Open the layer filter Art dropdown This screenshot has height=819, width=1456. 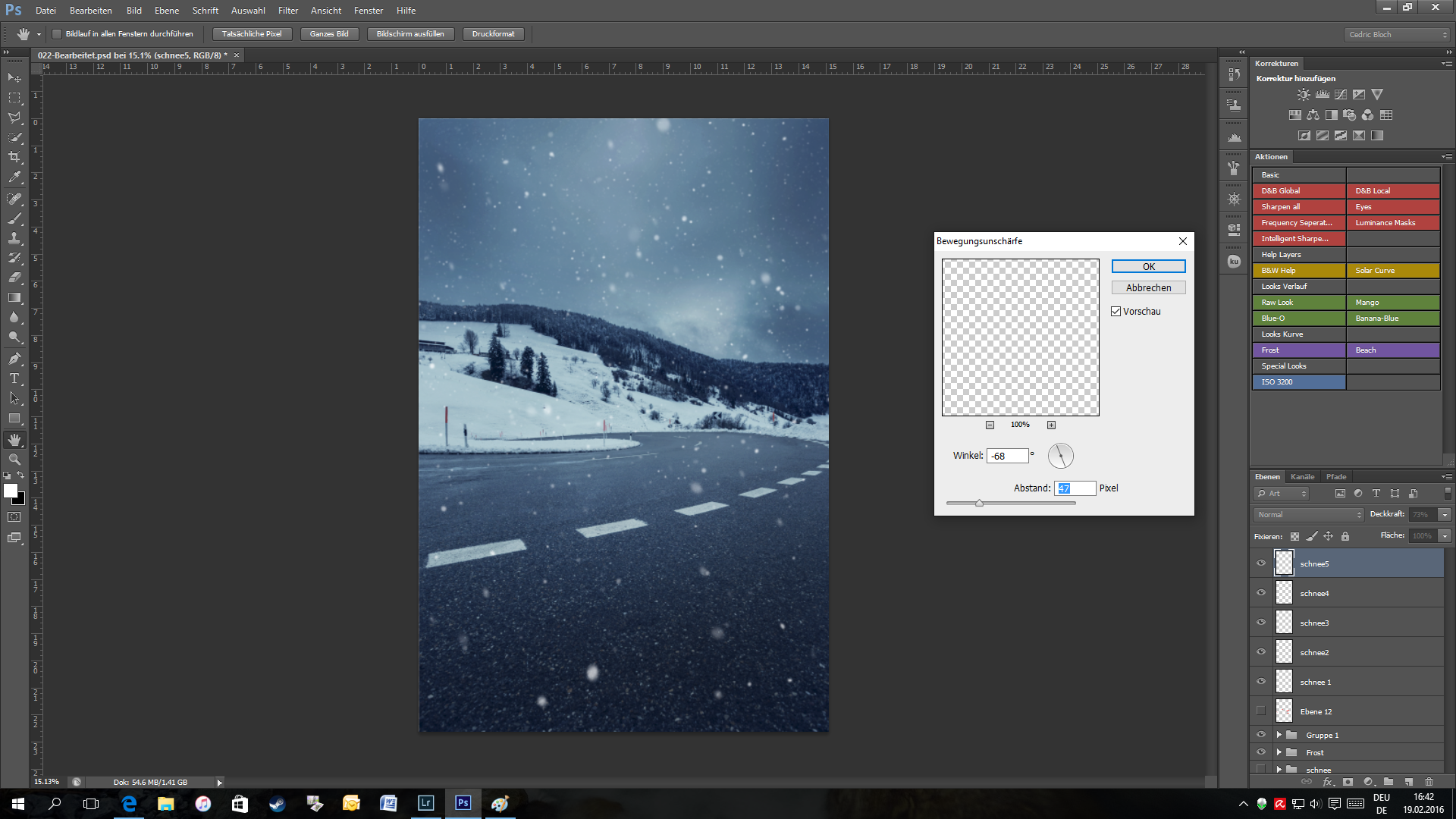(x=1282, y=494)
